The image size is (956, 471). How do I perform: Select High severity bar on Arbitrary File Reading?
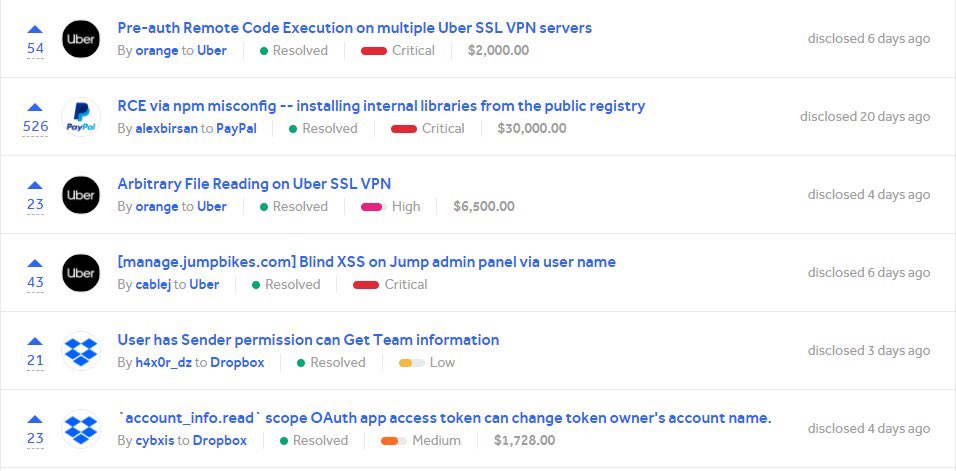[374, 207]
